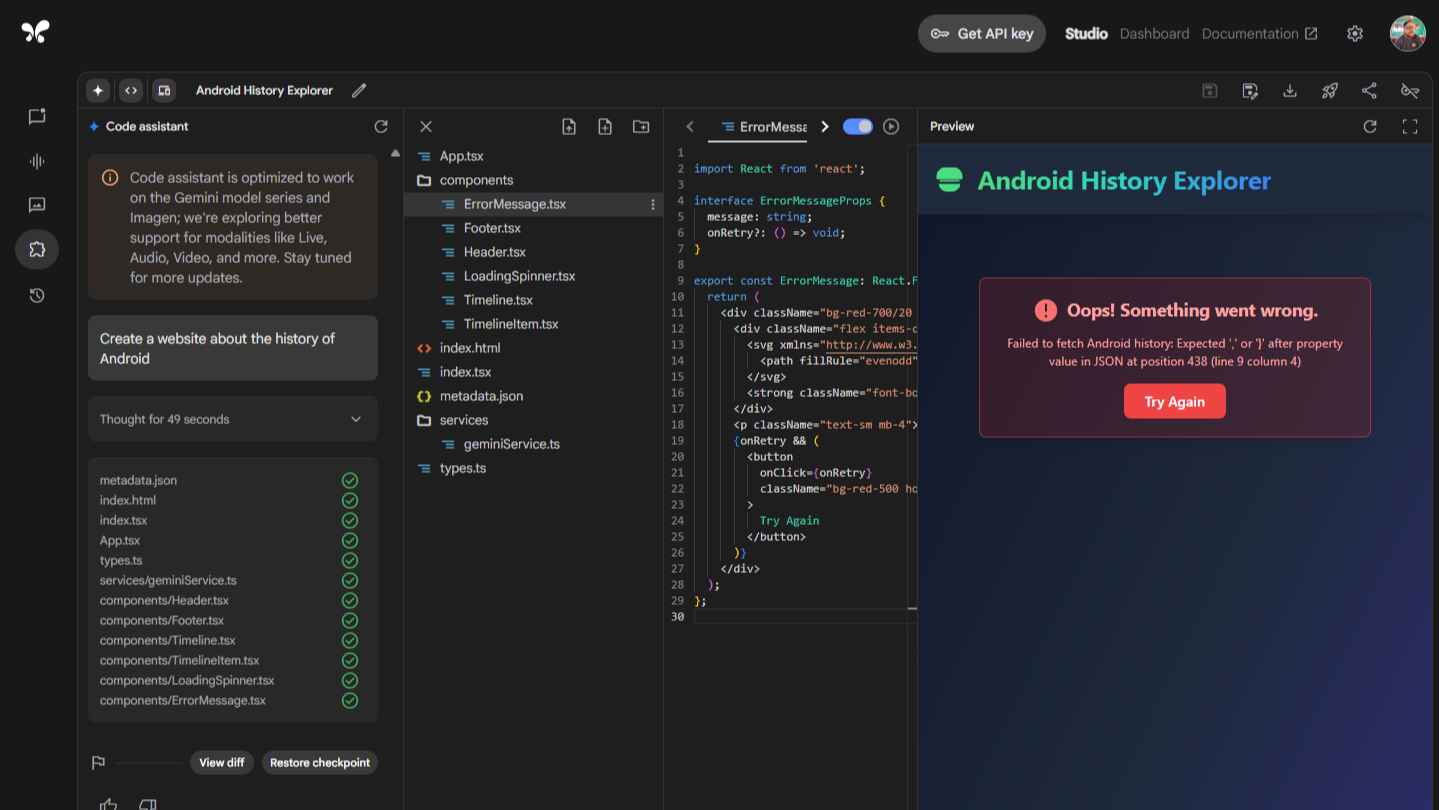This screenshot has height=810, width=1439.
Task: Open the ErrorMessage editor tab
Action: (763, 127)
